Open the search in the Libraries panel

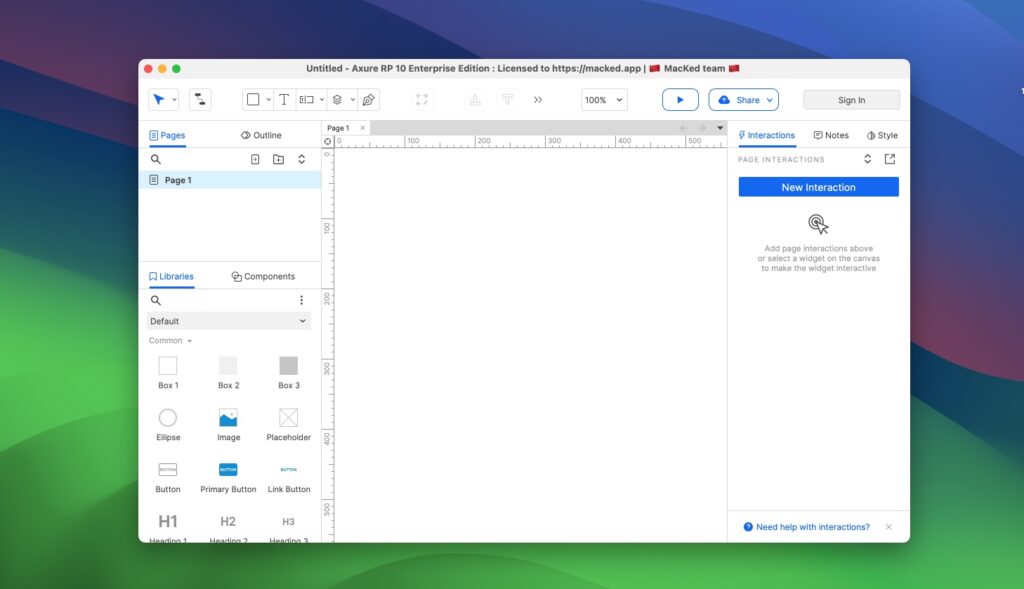point(156,300)
